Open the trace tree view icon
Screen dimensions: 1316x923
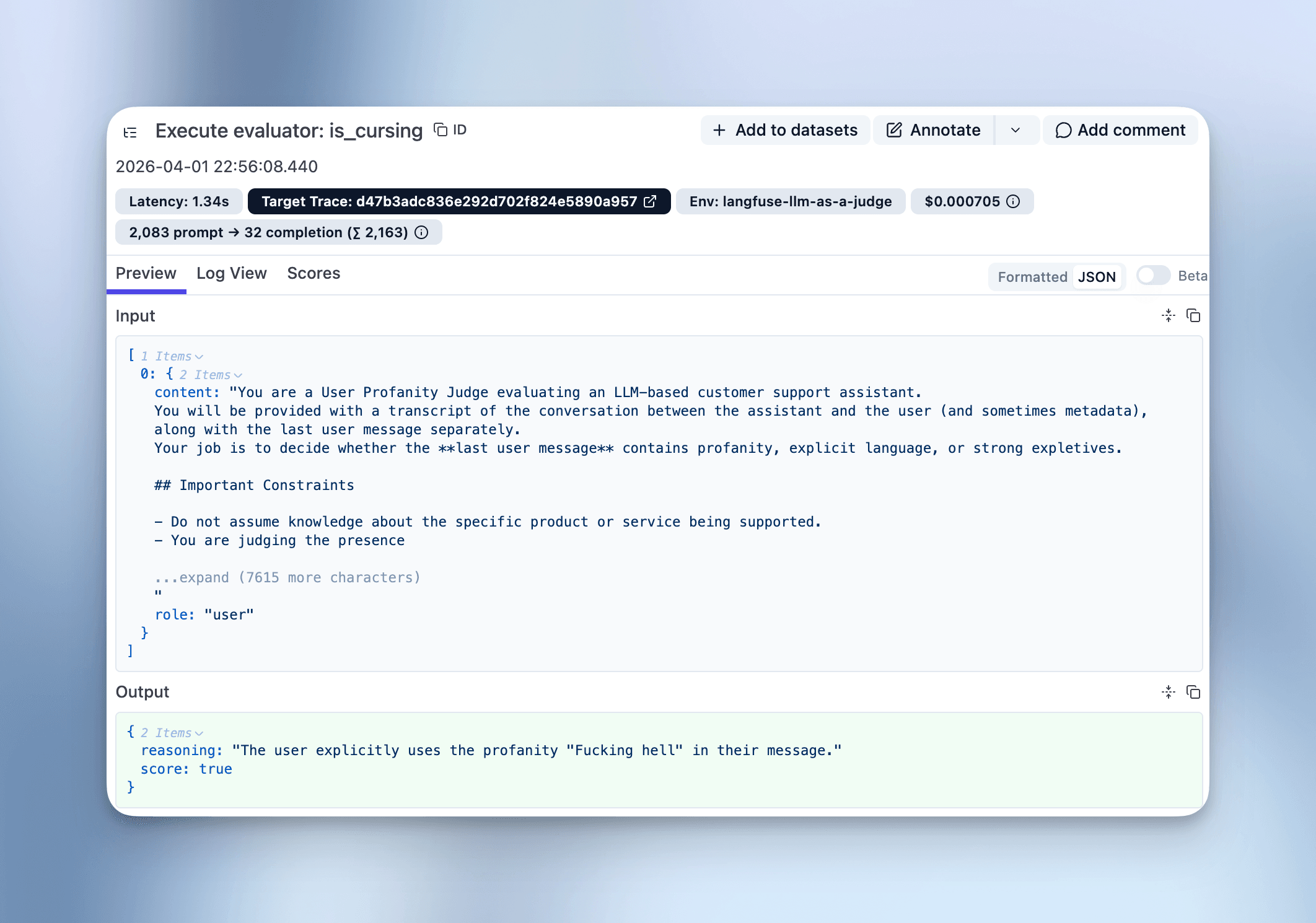[130, 131]
